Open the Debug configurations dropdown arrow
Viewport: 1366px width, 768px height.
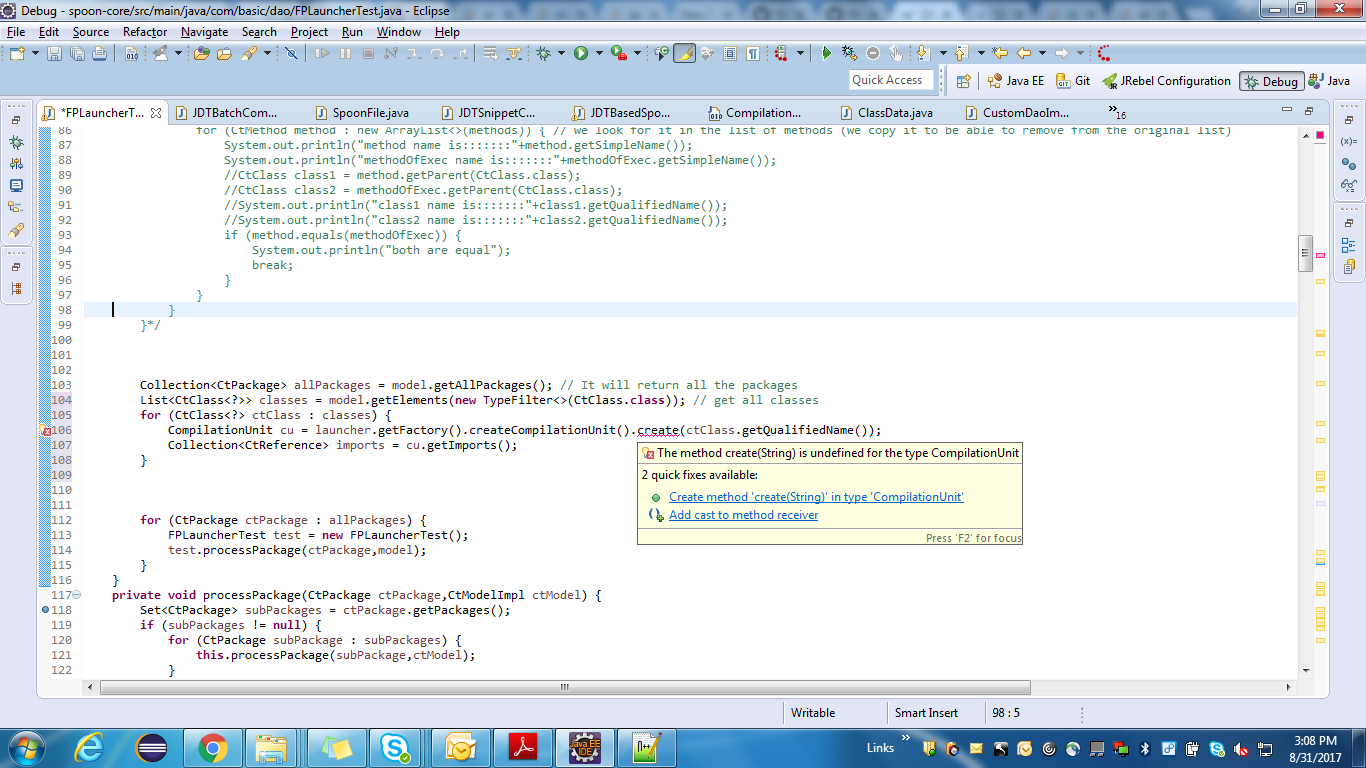(x=561, y=53)
